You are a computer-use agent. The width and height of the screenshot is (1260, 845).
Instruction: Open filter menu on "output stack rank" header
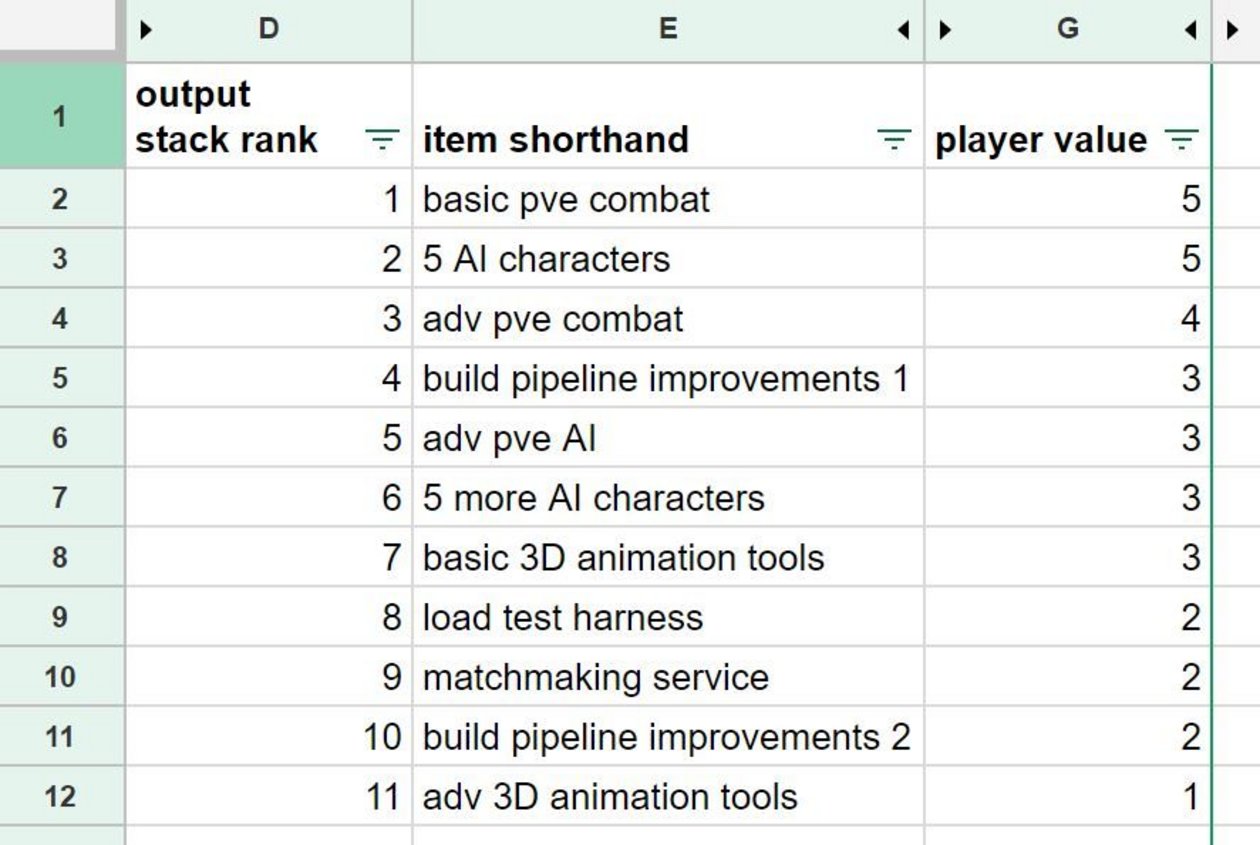(384, 140)
